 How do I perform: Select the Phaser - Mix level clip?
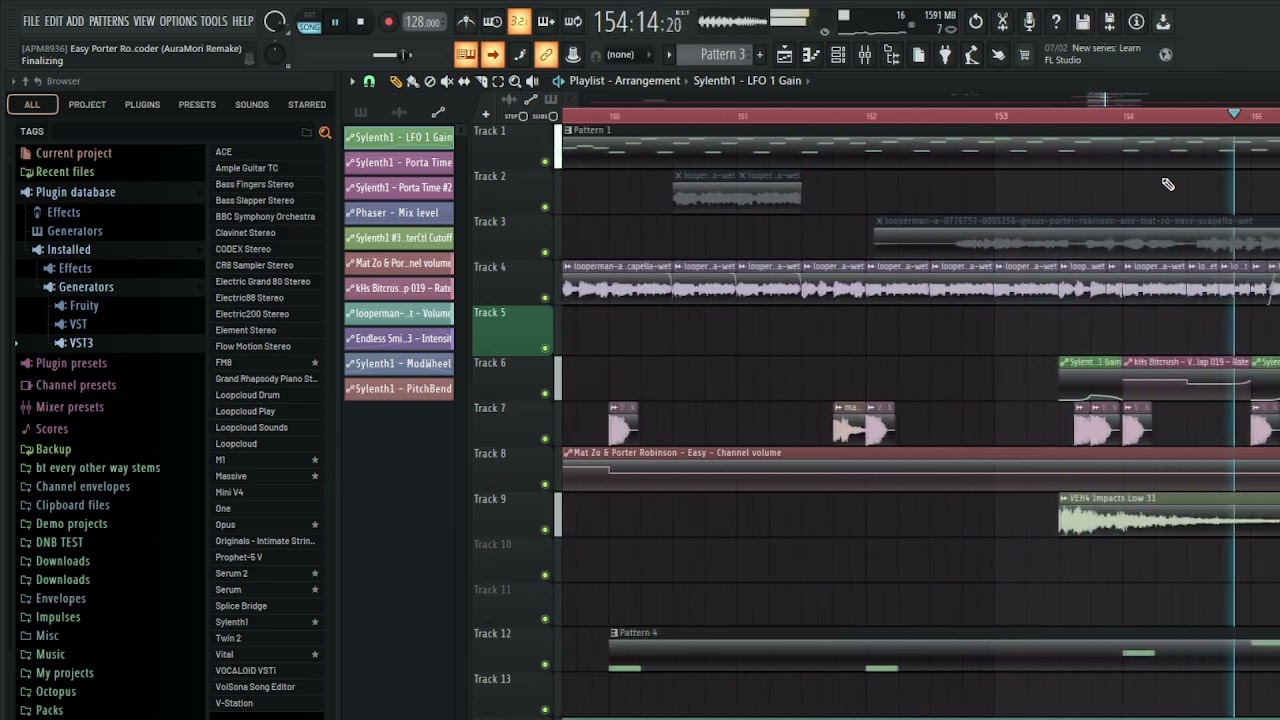(399, 213)
